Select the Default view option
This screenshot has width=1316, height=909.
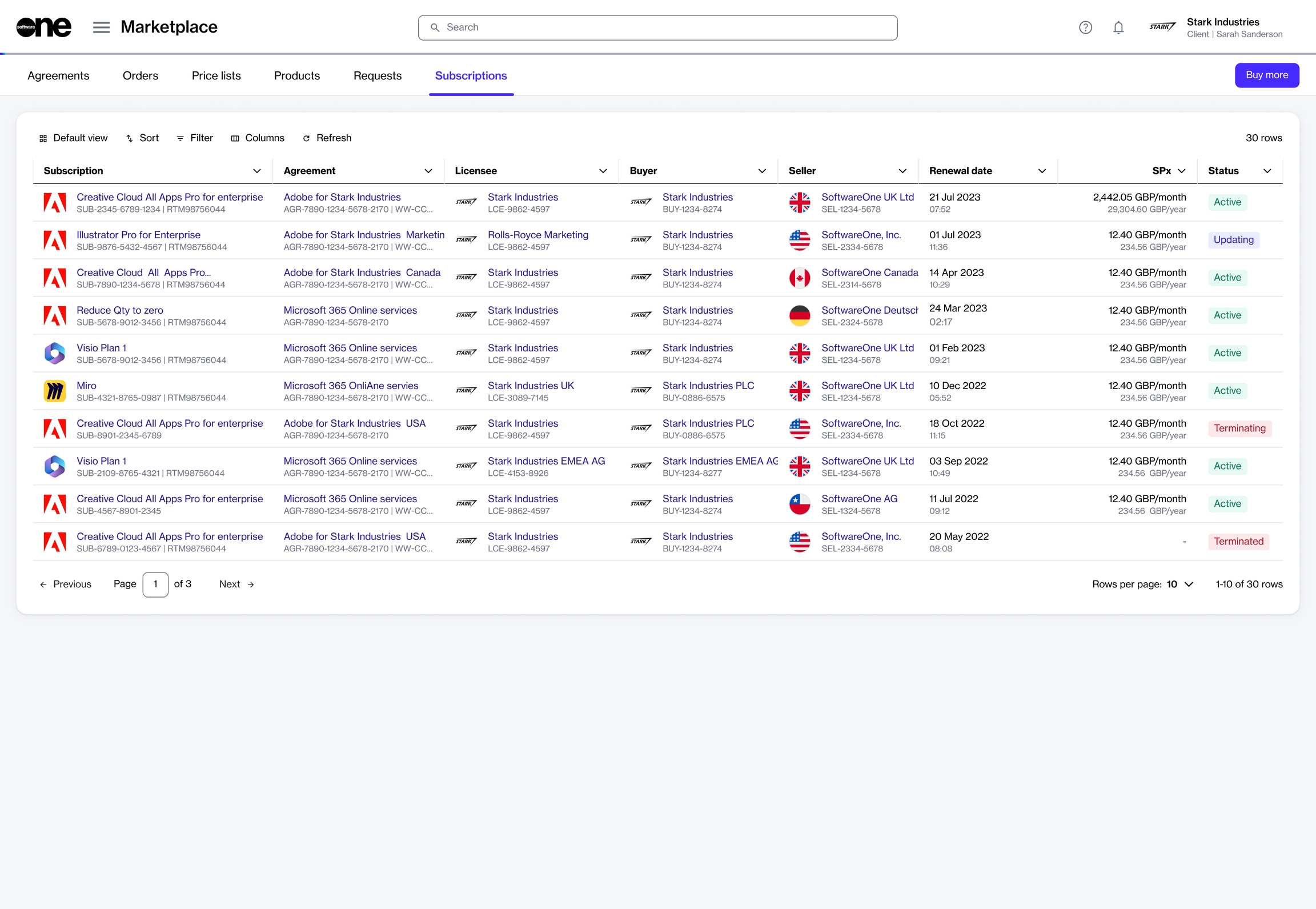[x=73, y=138]
